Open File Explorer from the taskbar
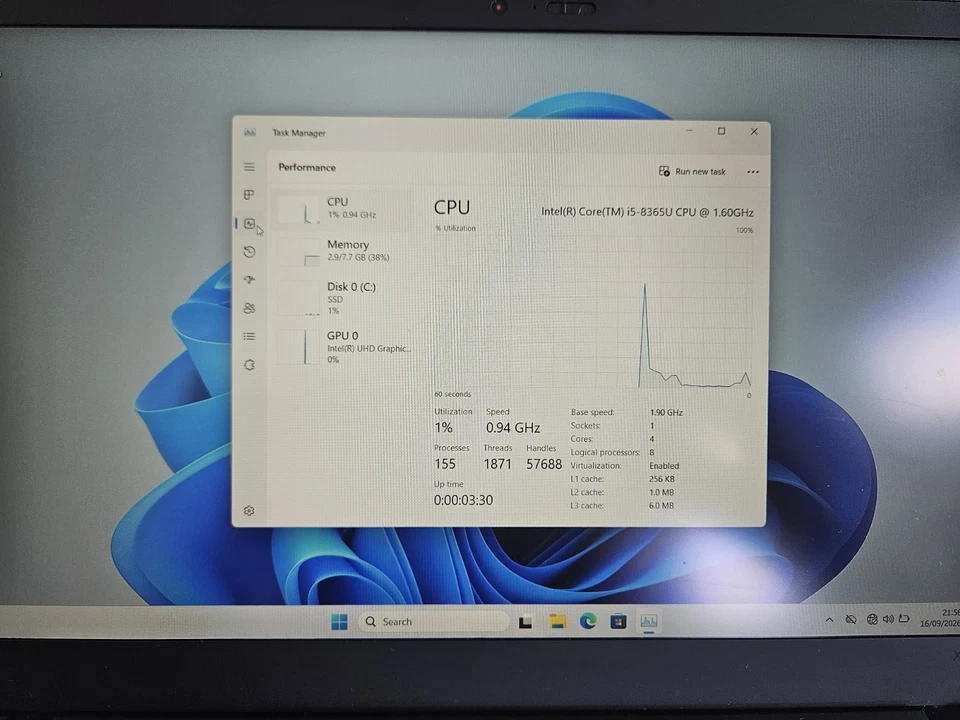Image resolution: width=960 pixels, height=720 pixels. (x=557, y=621)
